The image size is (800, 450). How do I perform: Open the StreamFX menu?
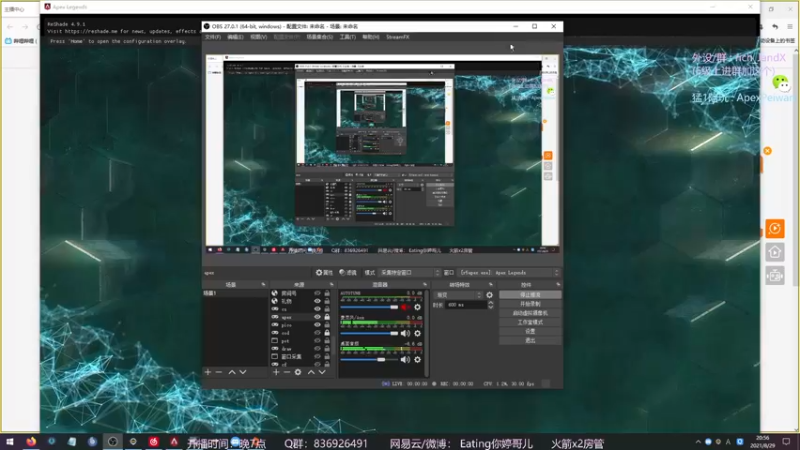pos(397,37)
